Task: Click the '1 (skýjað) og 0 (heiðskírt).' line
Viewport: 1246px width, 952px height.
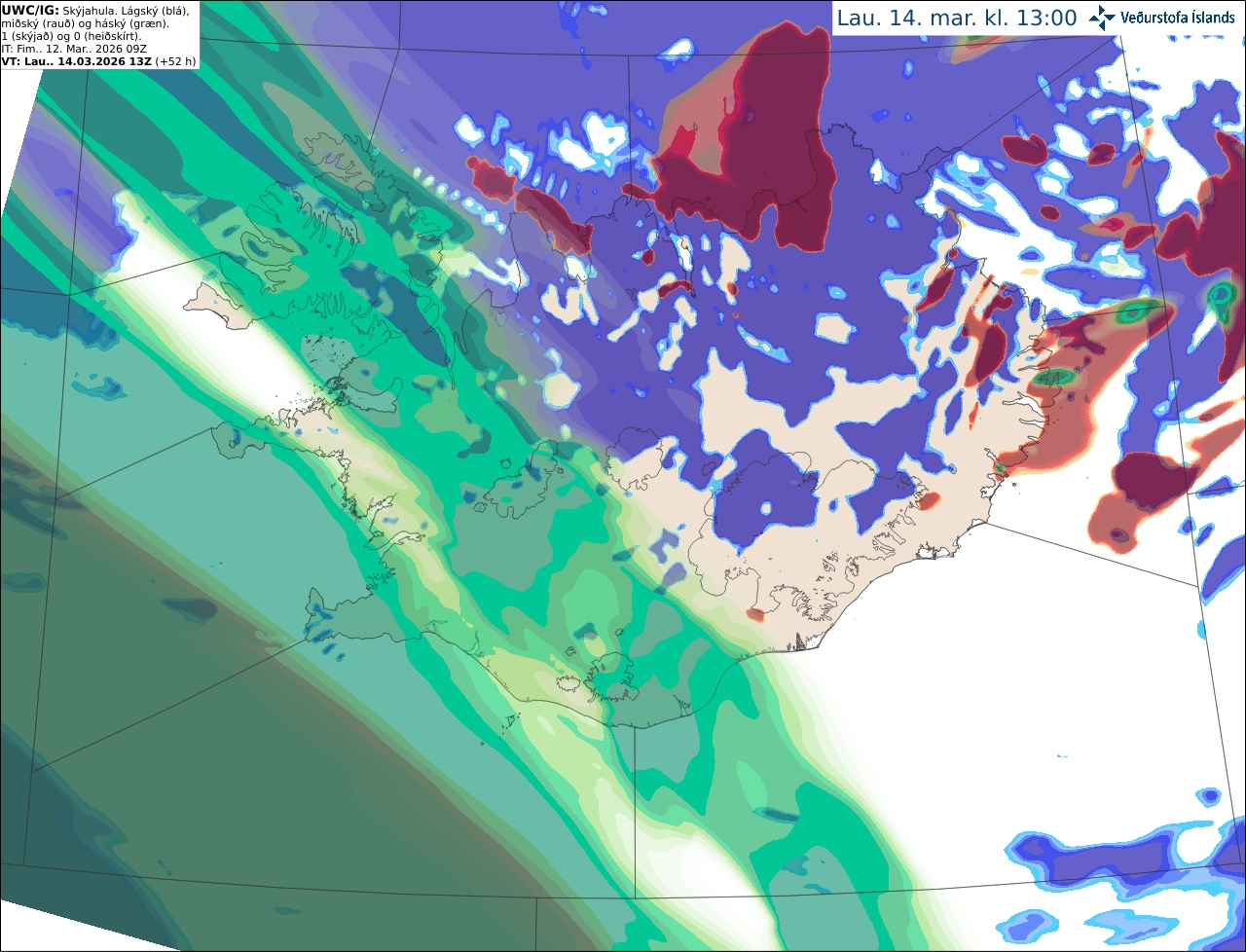Action: point(72,36)
